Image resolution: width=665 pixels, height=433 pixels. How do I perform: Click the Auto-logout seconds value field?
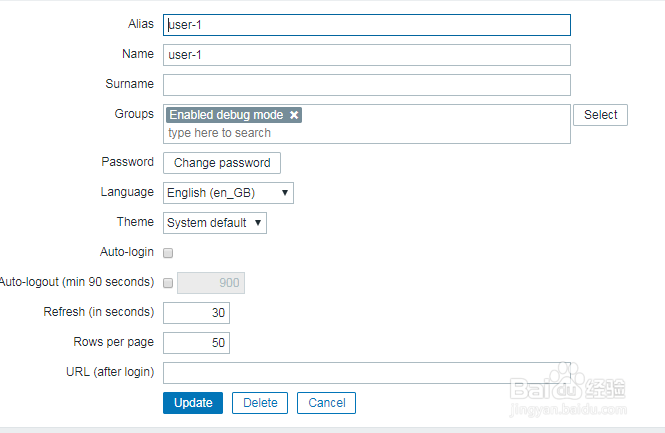click(x=211, y=283)
